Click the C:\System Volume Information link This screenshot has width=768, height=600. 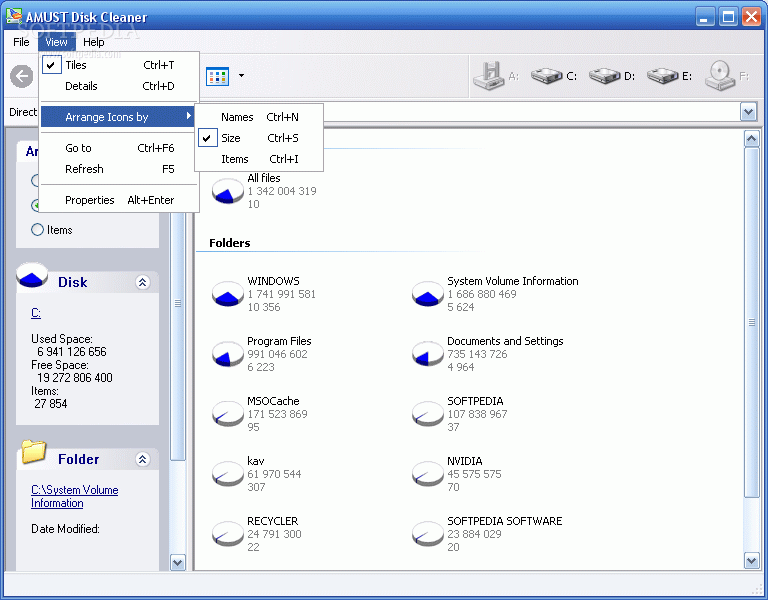74,496
